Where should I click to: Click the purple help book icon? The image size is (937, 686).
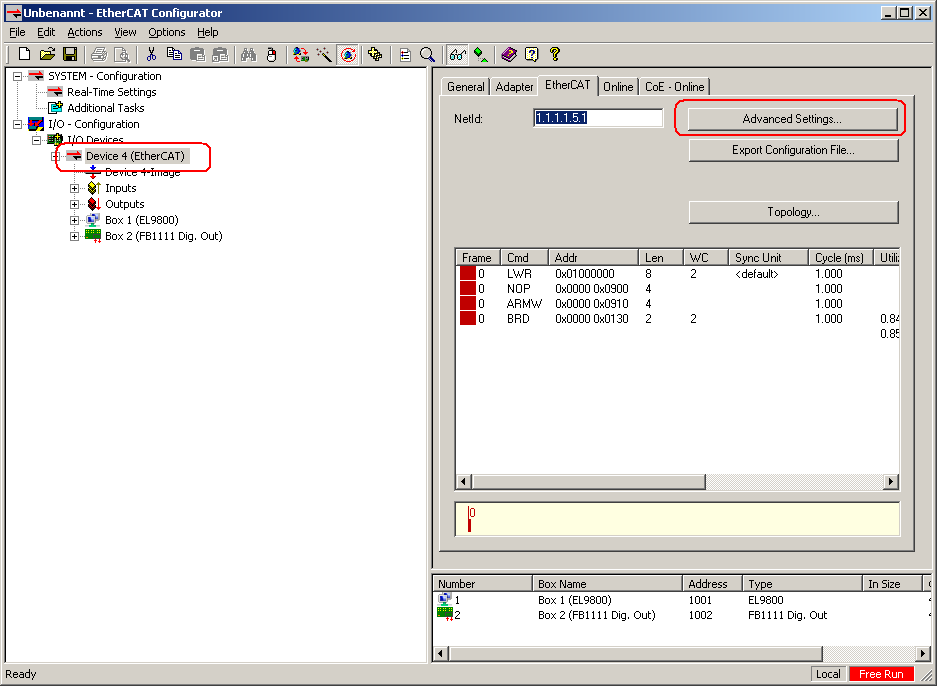pos(509,54)
